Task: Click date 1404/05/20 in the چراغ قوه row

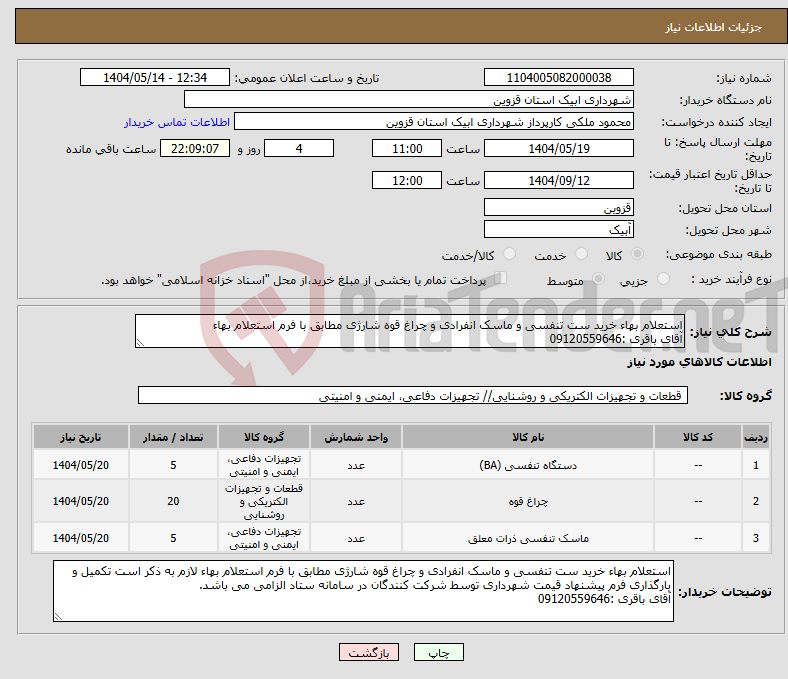Action: pos(81,501)
